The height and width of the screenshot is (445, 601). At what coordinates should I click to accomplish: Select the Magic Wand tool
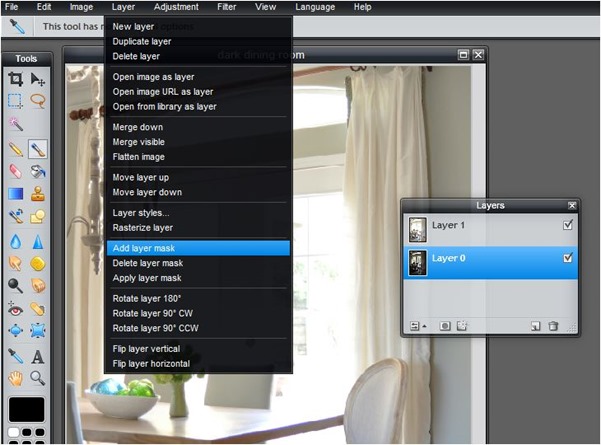pyautogui.click(x=15, y=124)
